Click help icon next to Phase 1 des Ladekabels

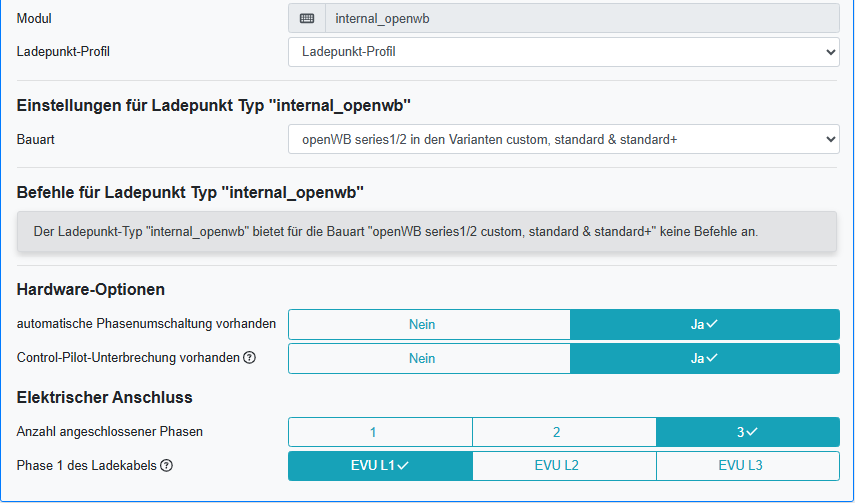point(167,466)
